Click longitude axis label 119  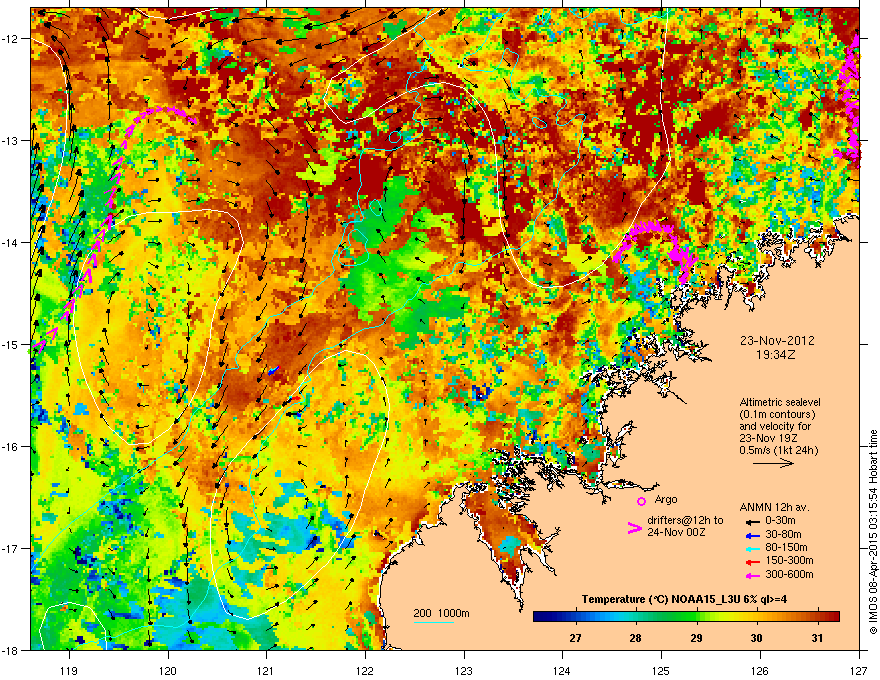coord(69,671)
